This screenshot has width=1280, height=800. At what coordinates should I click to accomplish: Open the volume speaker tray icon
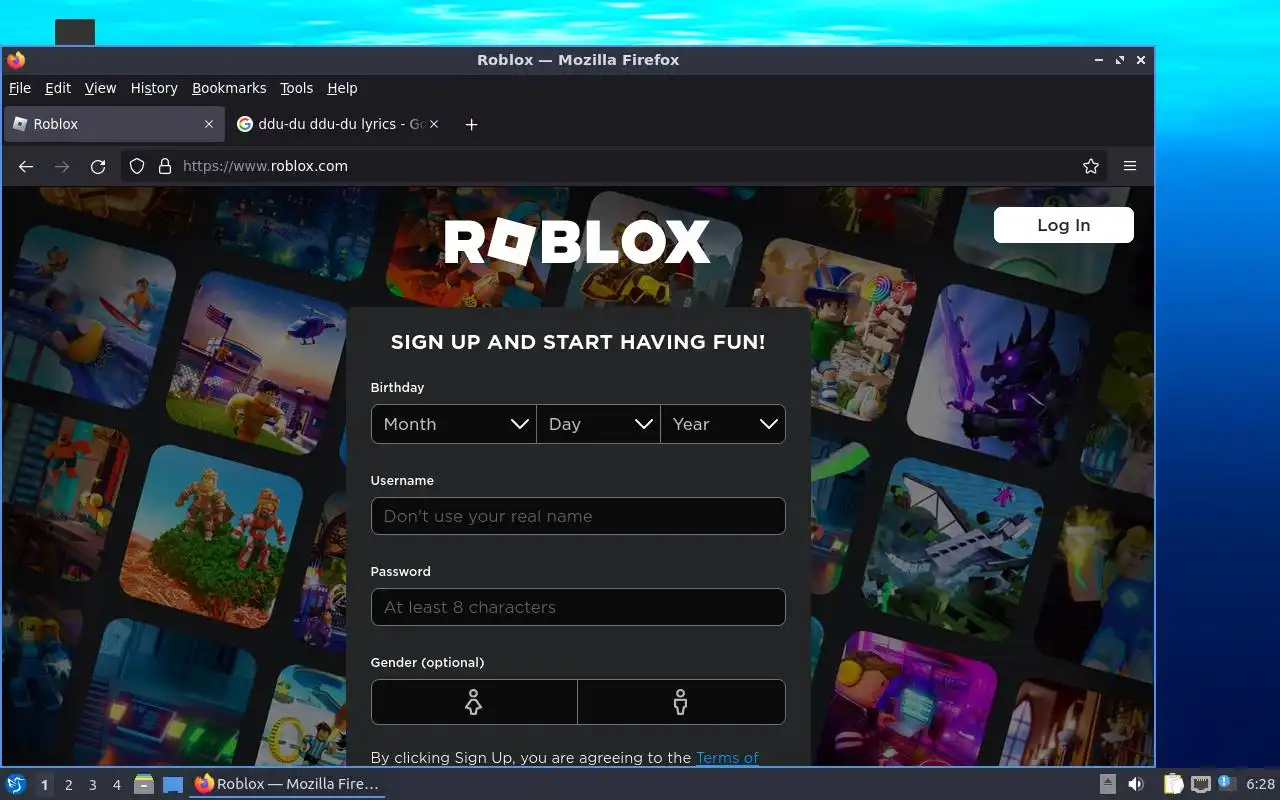point(1136,784)
